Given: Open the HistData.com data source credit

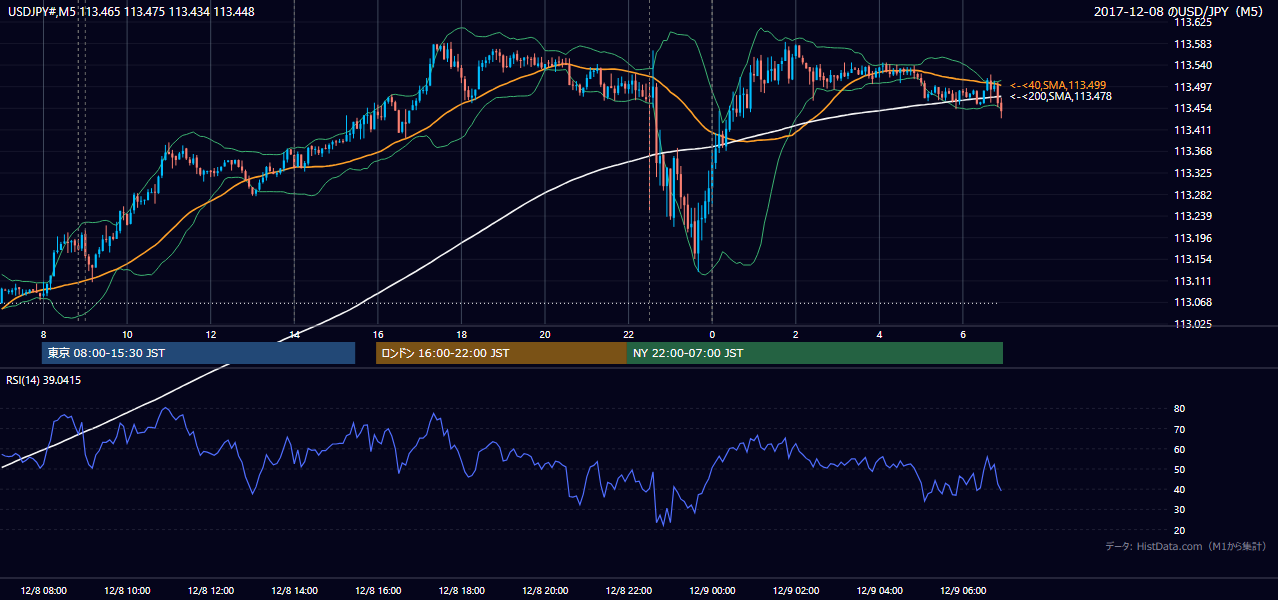Looking at the screenshot, I should click(1185, 546).
